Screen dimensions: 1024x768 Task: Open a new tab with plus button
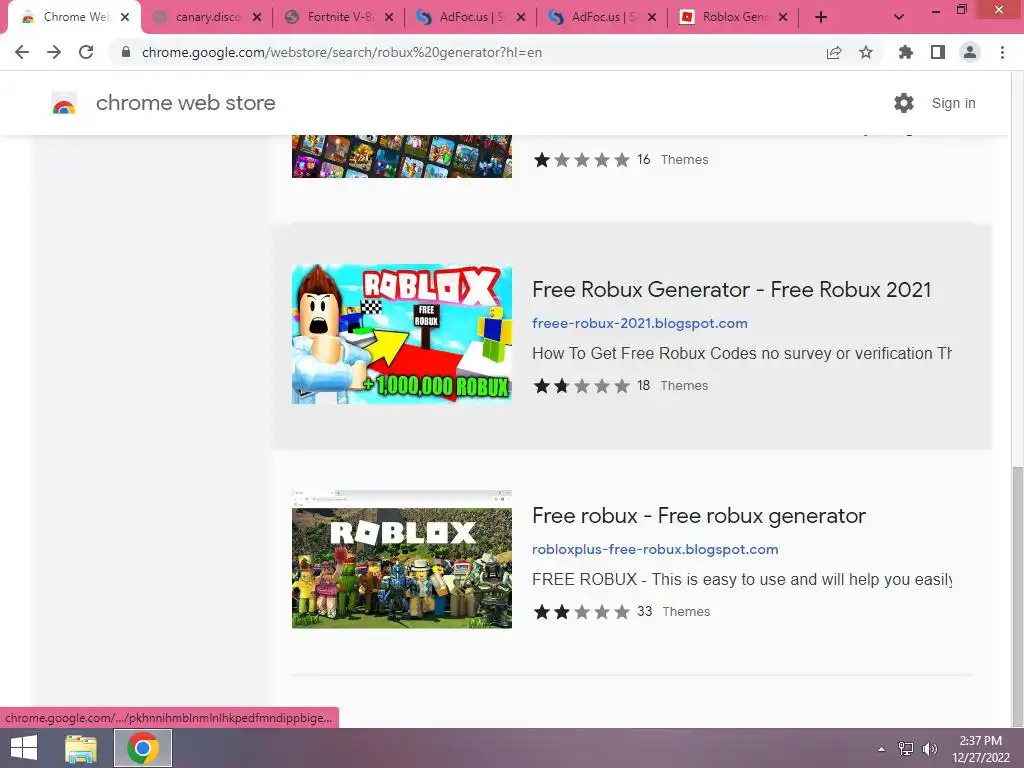821,18
